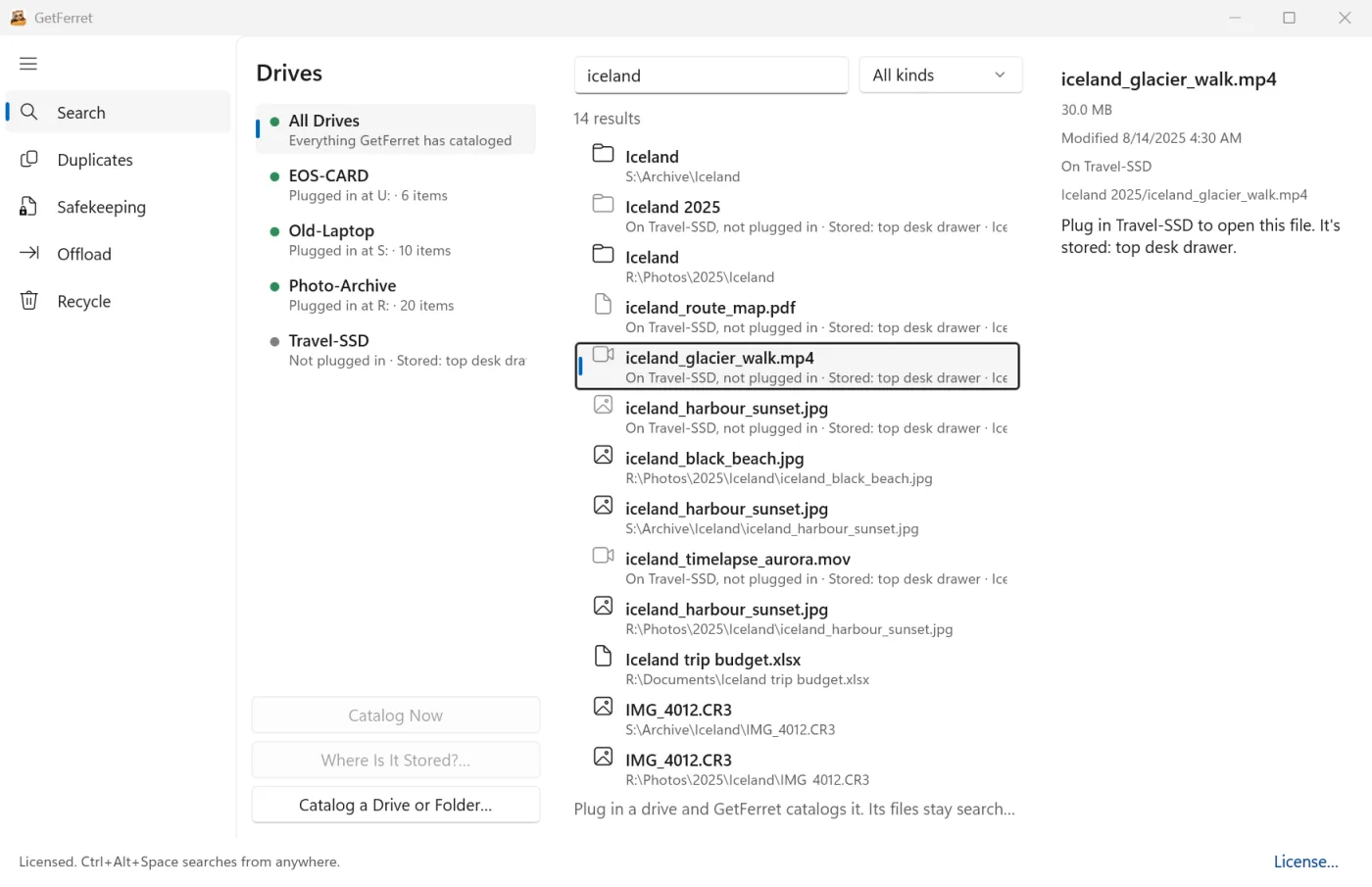This screenshot has width=1372, height=887.
Task: Click the video icon for iceland_glacier_walk.mp4
Action: (604, 355)
